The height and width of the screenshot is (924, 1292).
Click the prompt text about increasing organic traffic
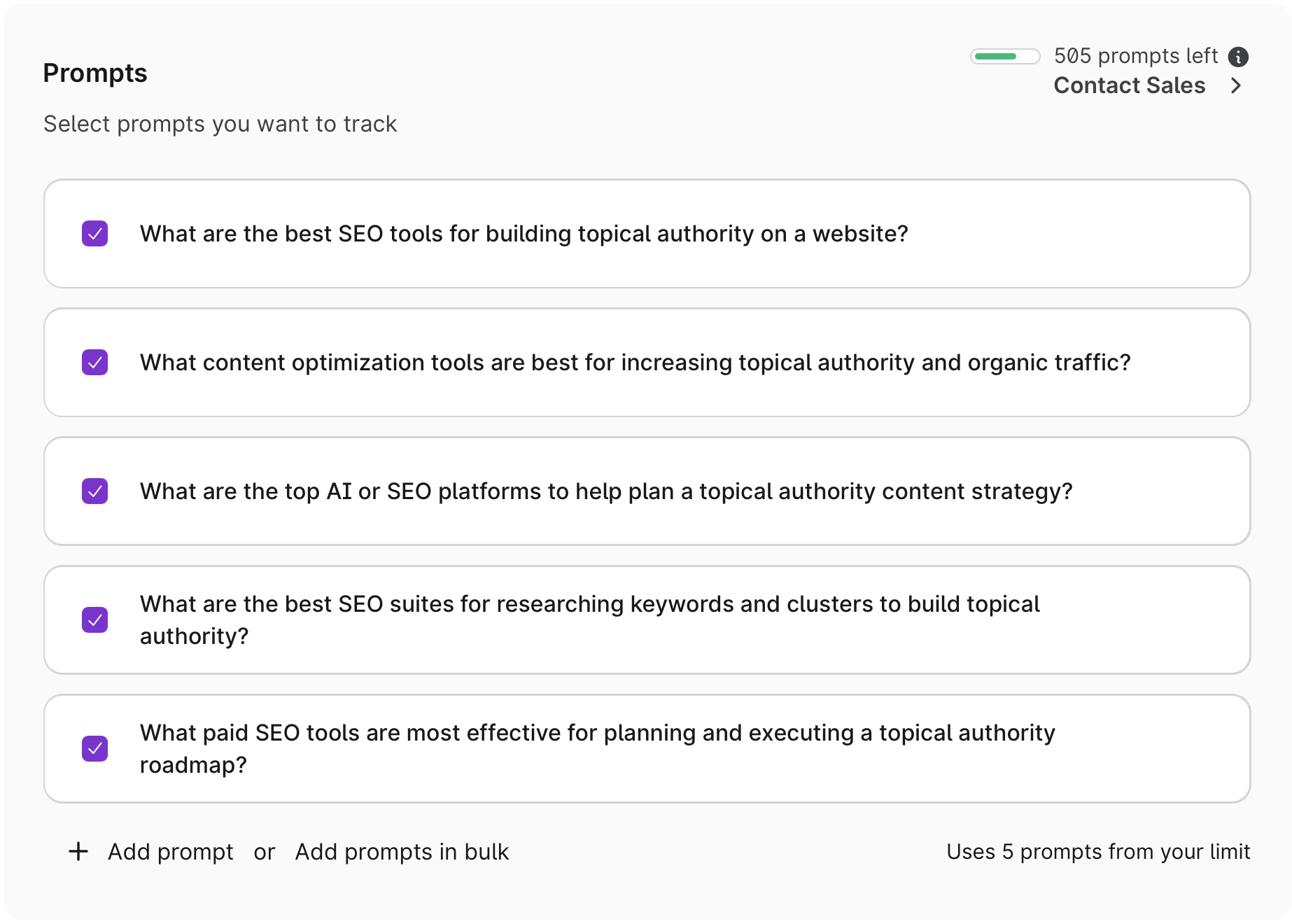[x=635, y=363]
